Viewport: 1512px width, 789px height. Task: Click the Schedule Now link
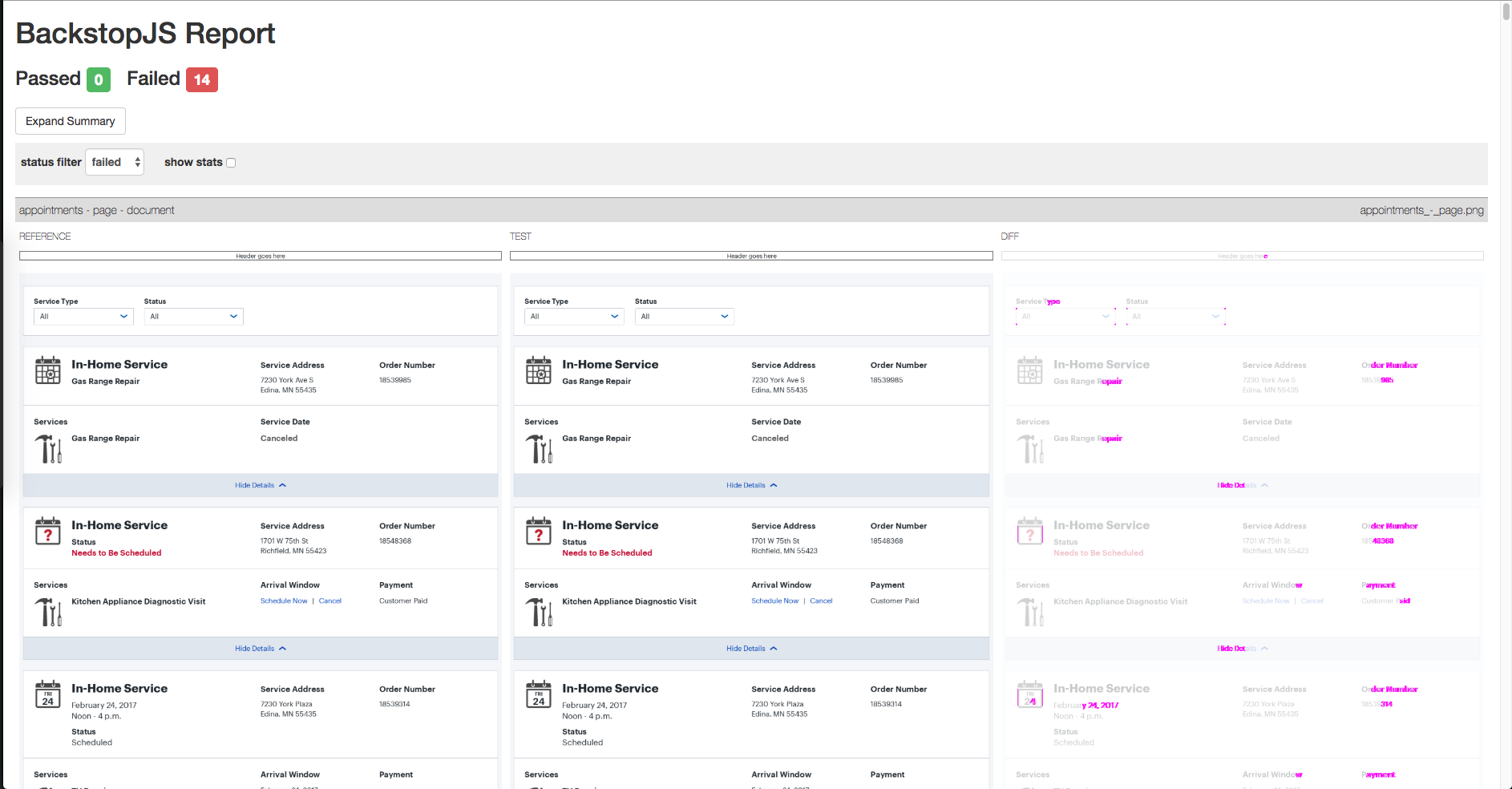(283, 601)
